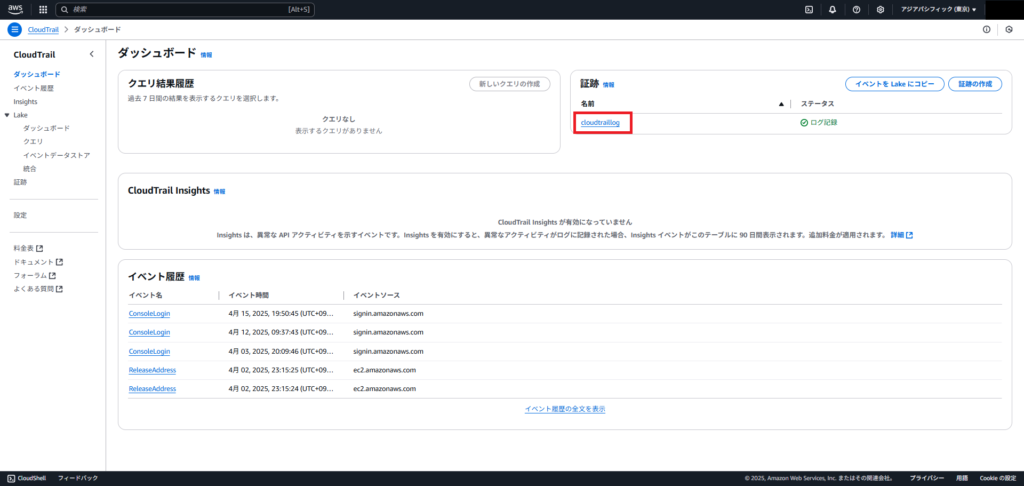Open the notifications bell
Image resolution: width=1024 pixels, height=486 pixels.
tap(832, 10)
